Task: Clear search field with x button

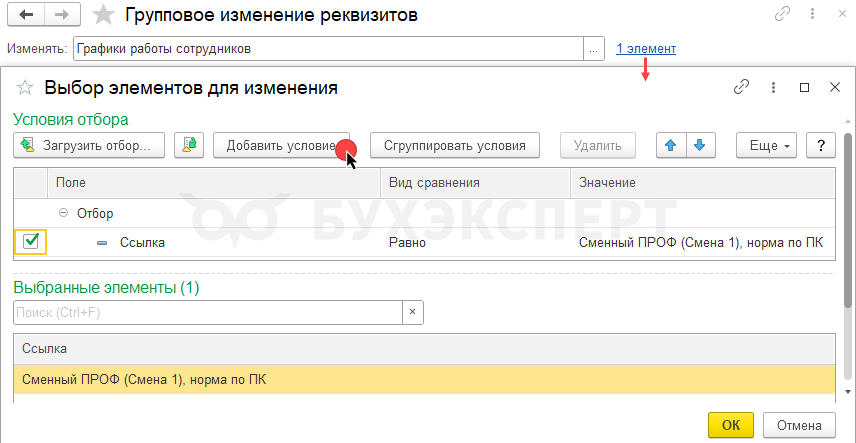Action: coord(413,312)
